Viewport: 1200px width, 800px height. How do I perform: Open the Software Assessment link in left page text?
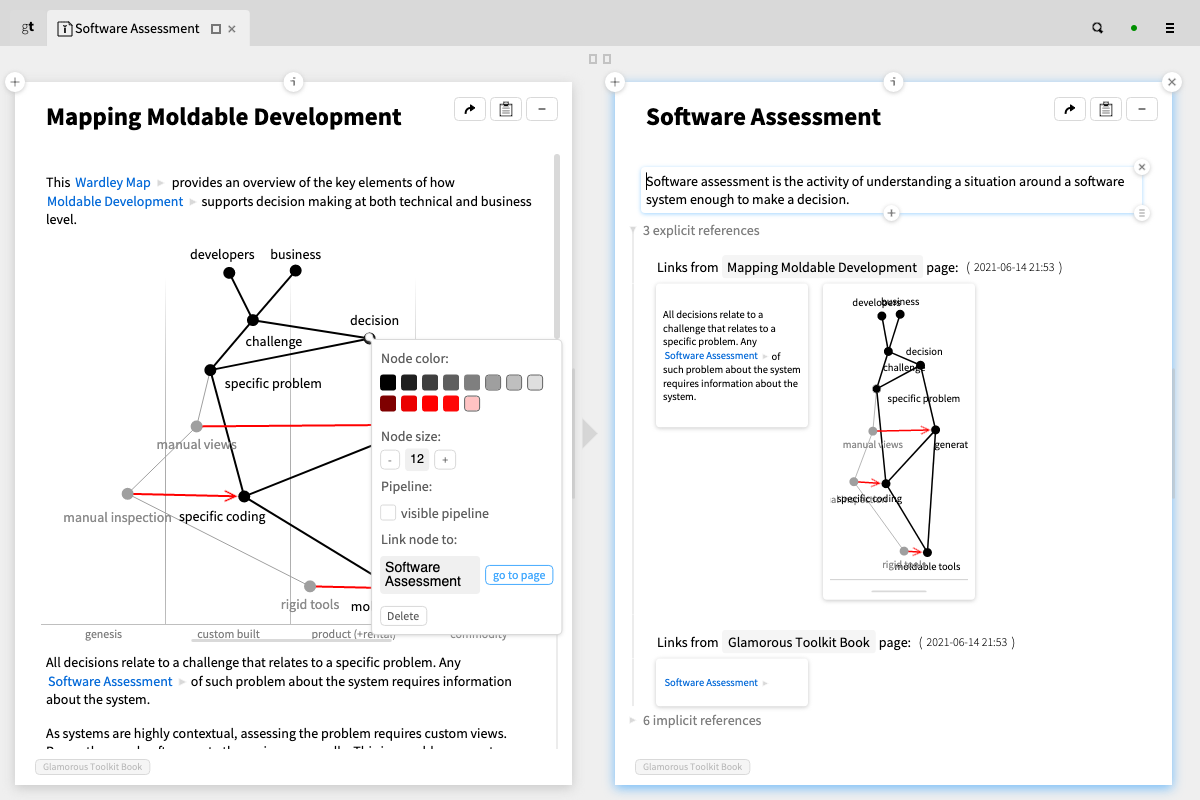tap(111, 681)
